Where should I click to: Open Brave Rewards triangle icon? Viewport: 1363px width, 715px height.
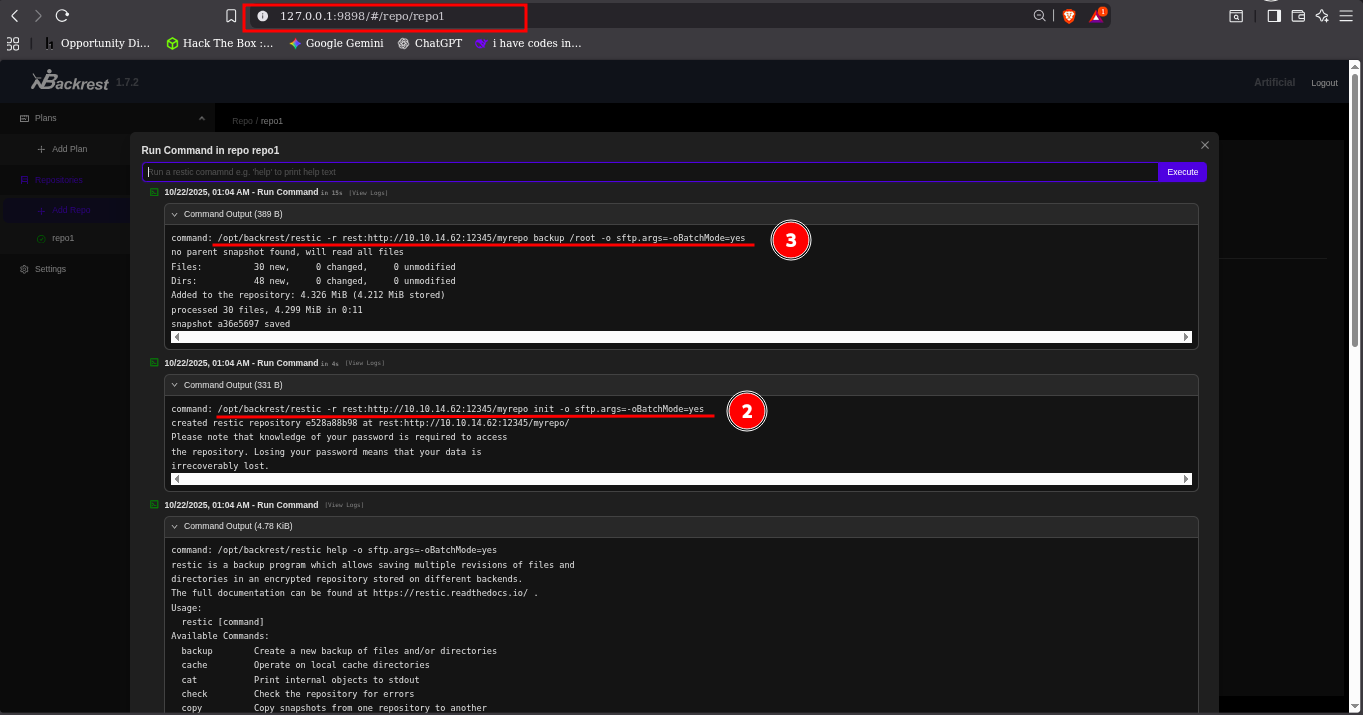point(1097,16)
